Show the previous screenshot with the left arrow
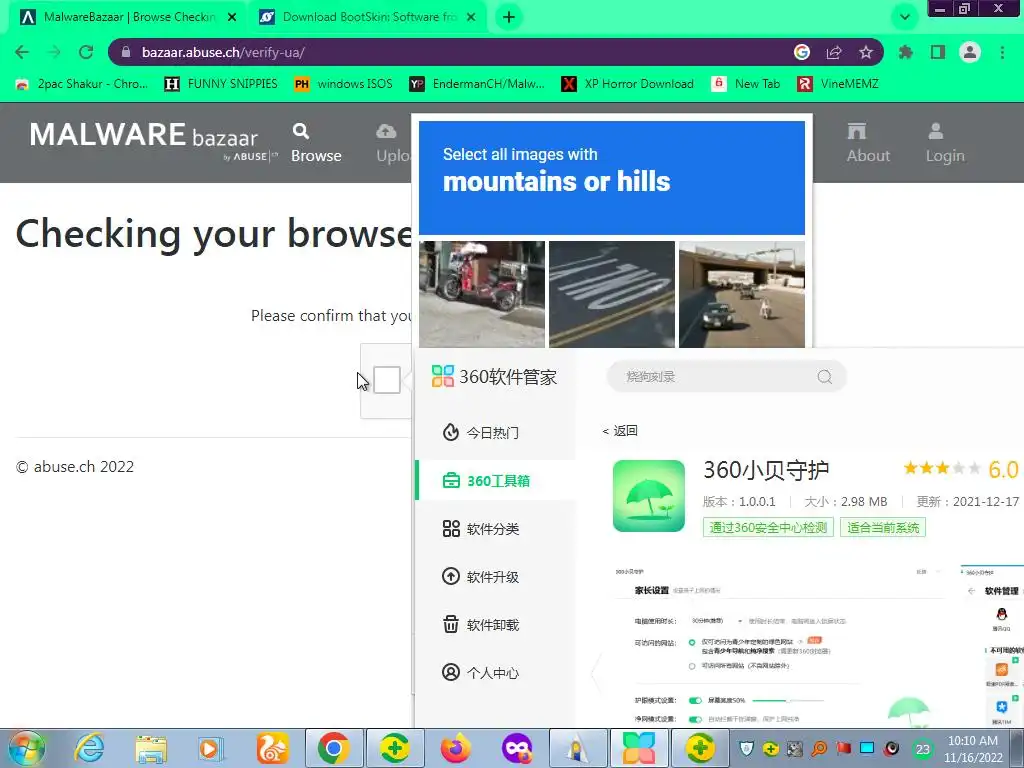 [x=596, y=673]
